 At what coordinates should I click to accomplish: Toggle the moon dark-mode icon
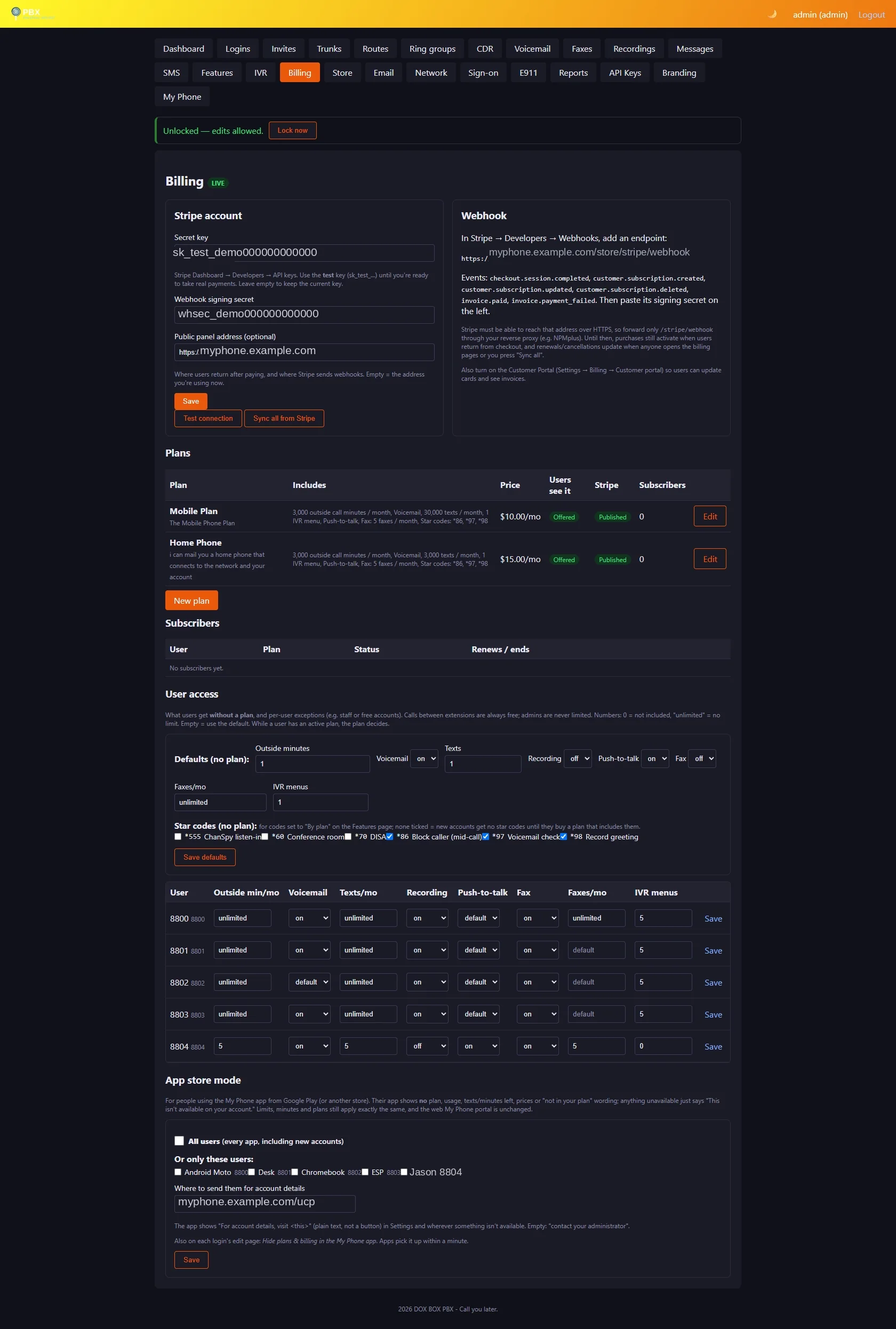(x=772, y=14)
